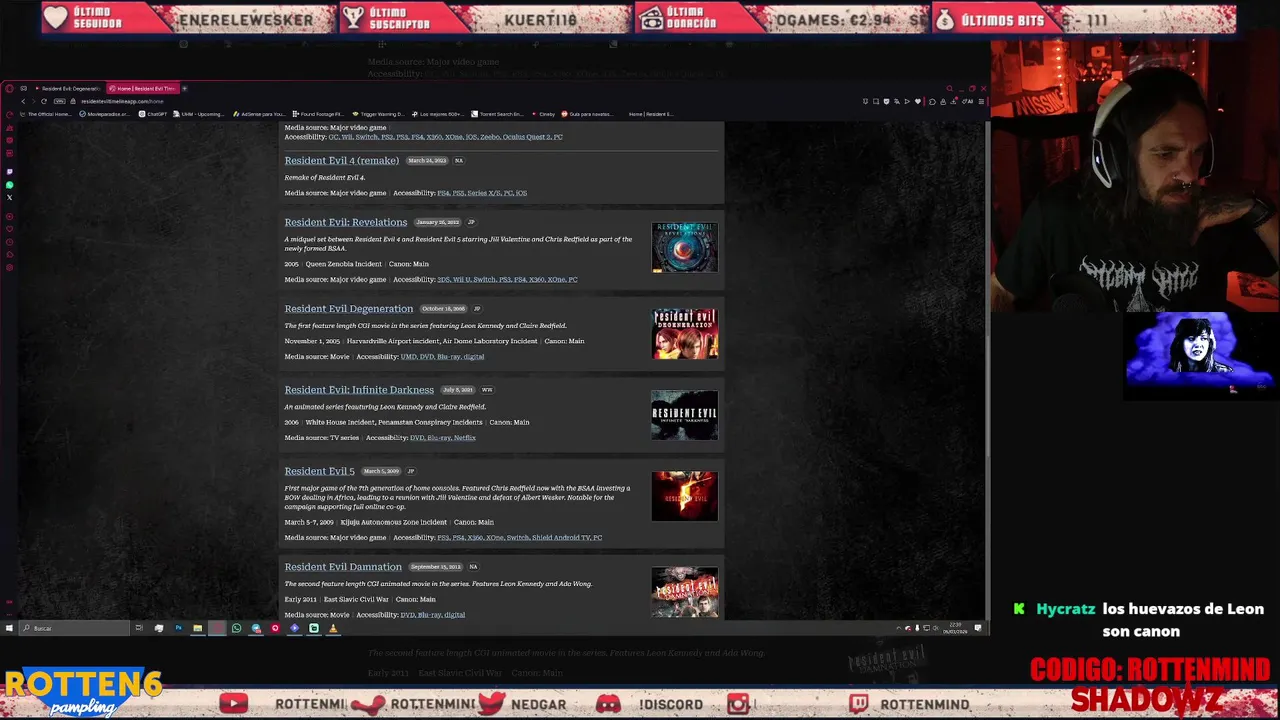1280x720 pixels.
Task: Open the AdSense para YouTube bookmark
Action: (x=259, y=114)
